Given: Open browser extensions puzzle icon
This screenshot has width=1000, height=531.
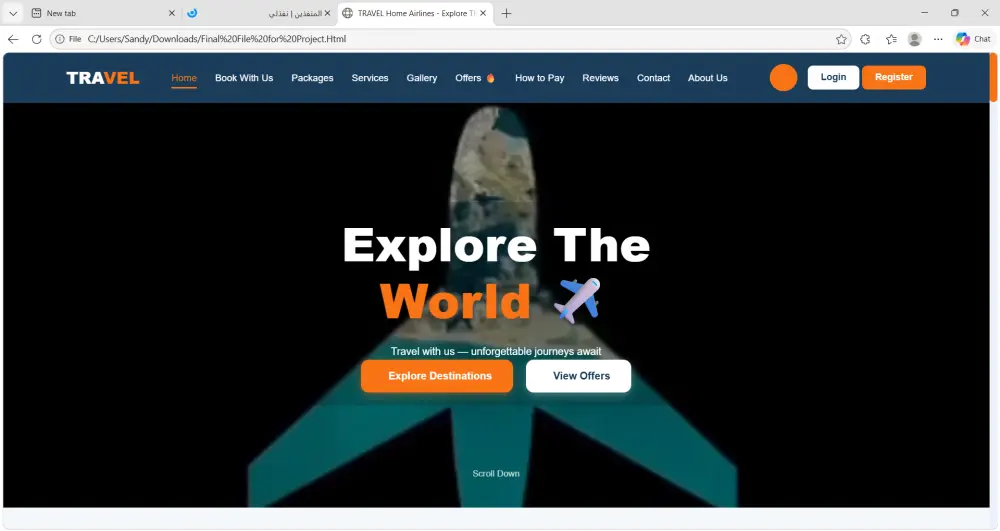Looking at the screenshot, I should tap(865, 39).
